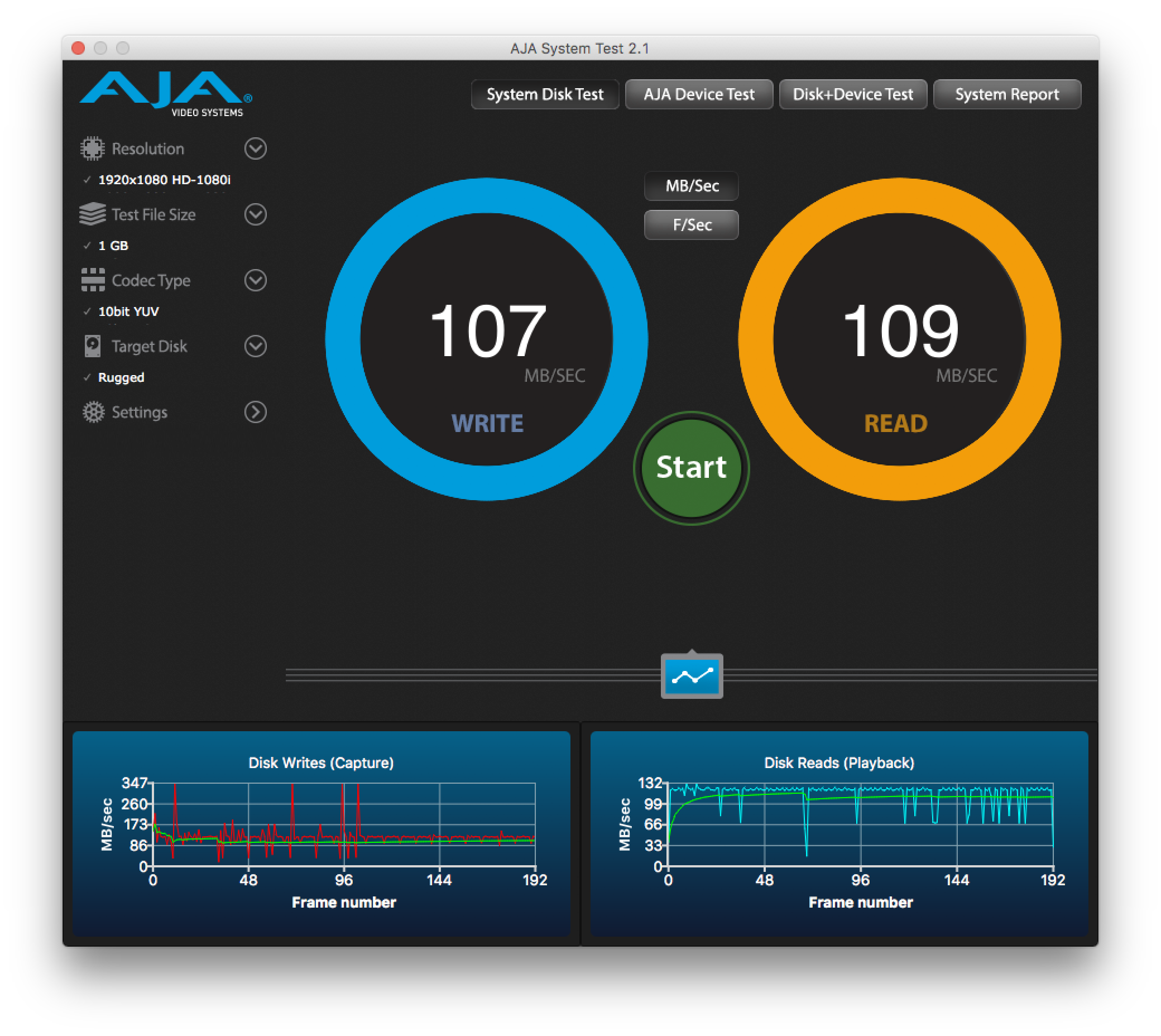The image size is (1161, 1036).
Task: Open the Codec Type dropdown chevron
Action: coord(256,280)
